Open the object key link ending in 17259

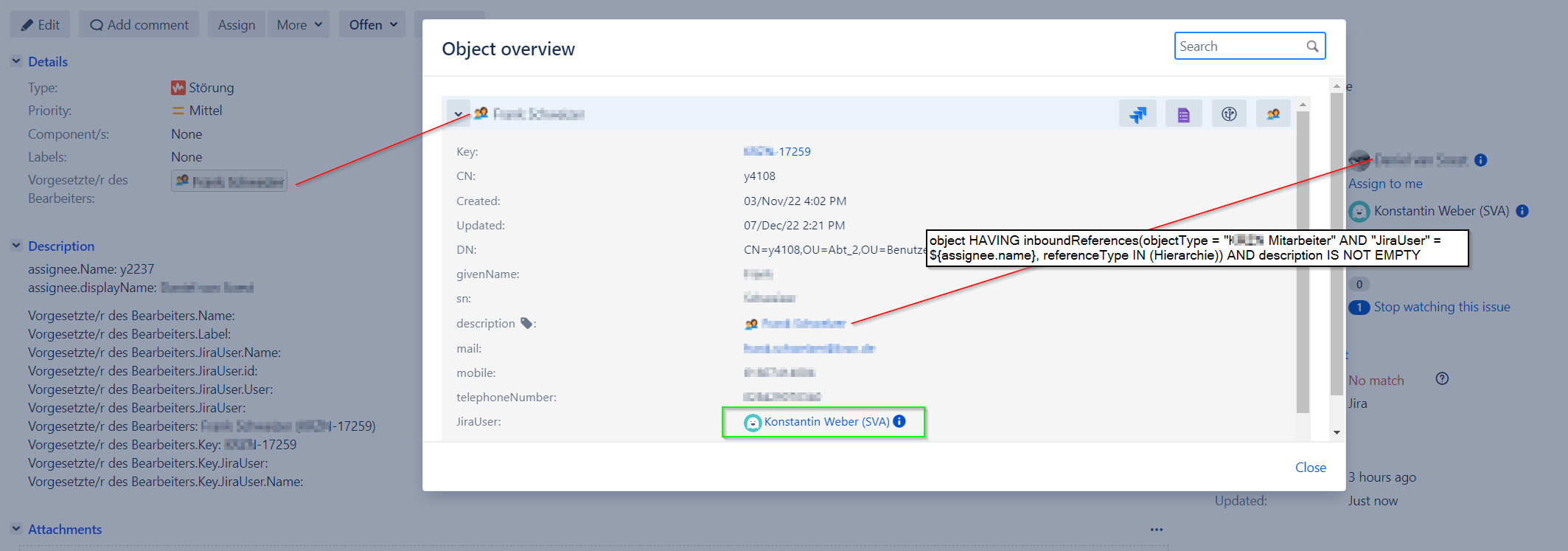pyautogui.click(x=777, y=151)
